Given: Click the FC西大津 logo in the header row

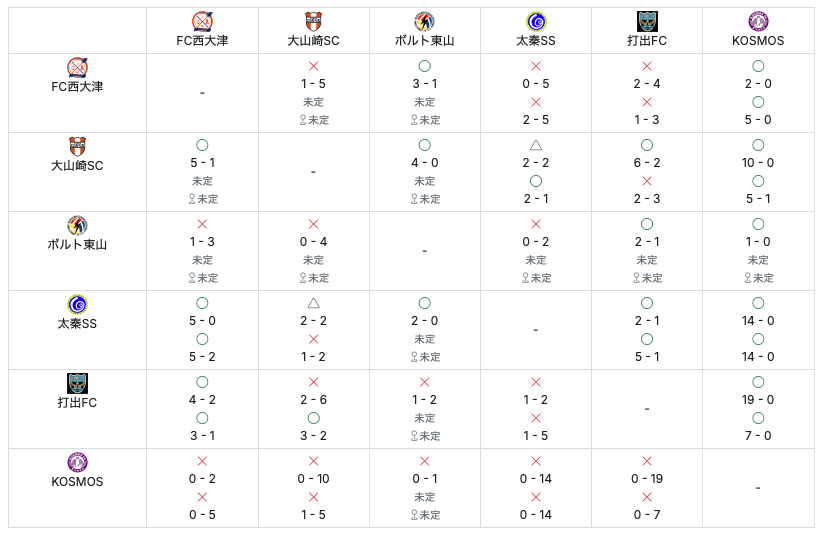Looking at the screenshot, I should (202, 21).
